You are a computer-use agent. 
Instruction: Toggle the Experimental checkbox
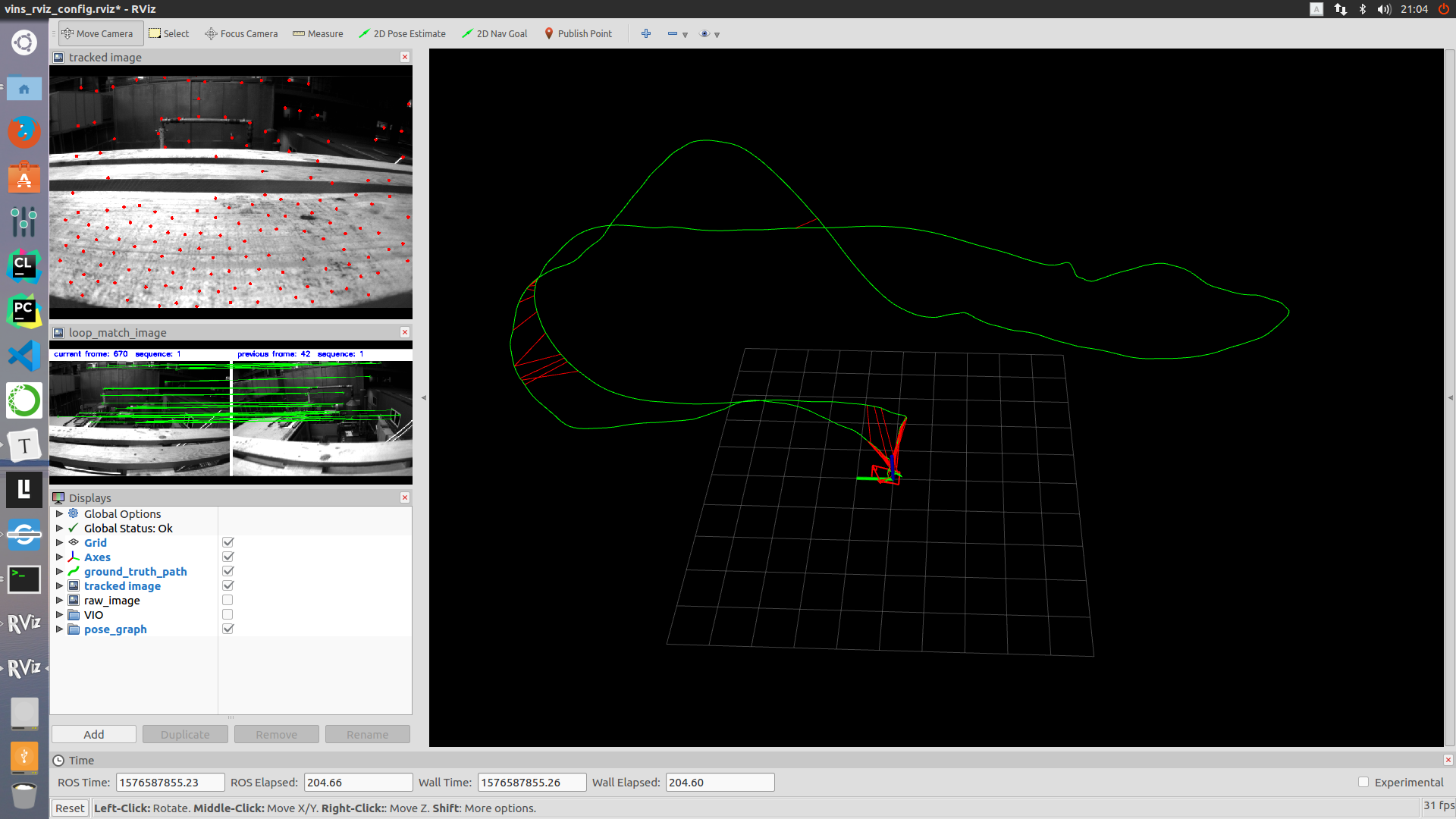[x=1363, y=782]
